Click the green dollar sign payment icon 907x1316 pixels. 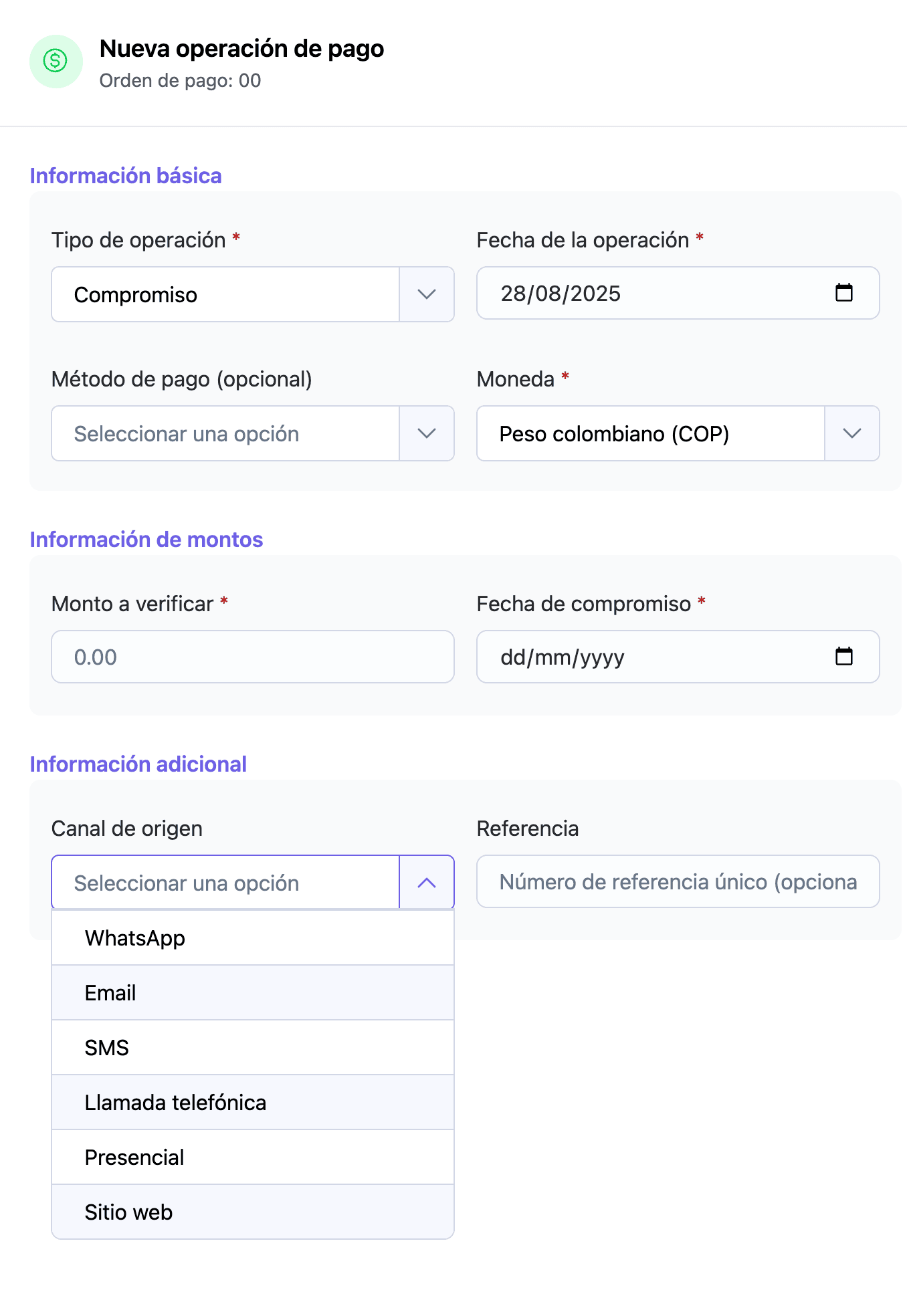[x=56, y=62]
